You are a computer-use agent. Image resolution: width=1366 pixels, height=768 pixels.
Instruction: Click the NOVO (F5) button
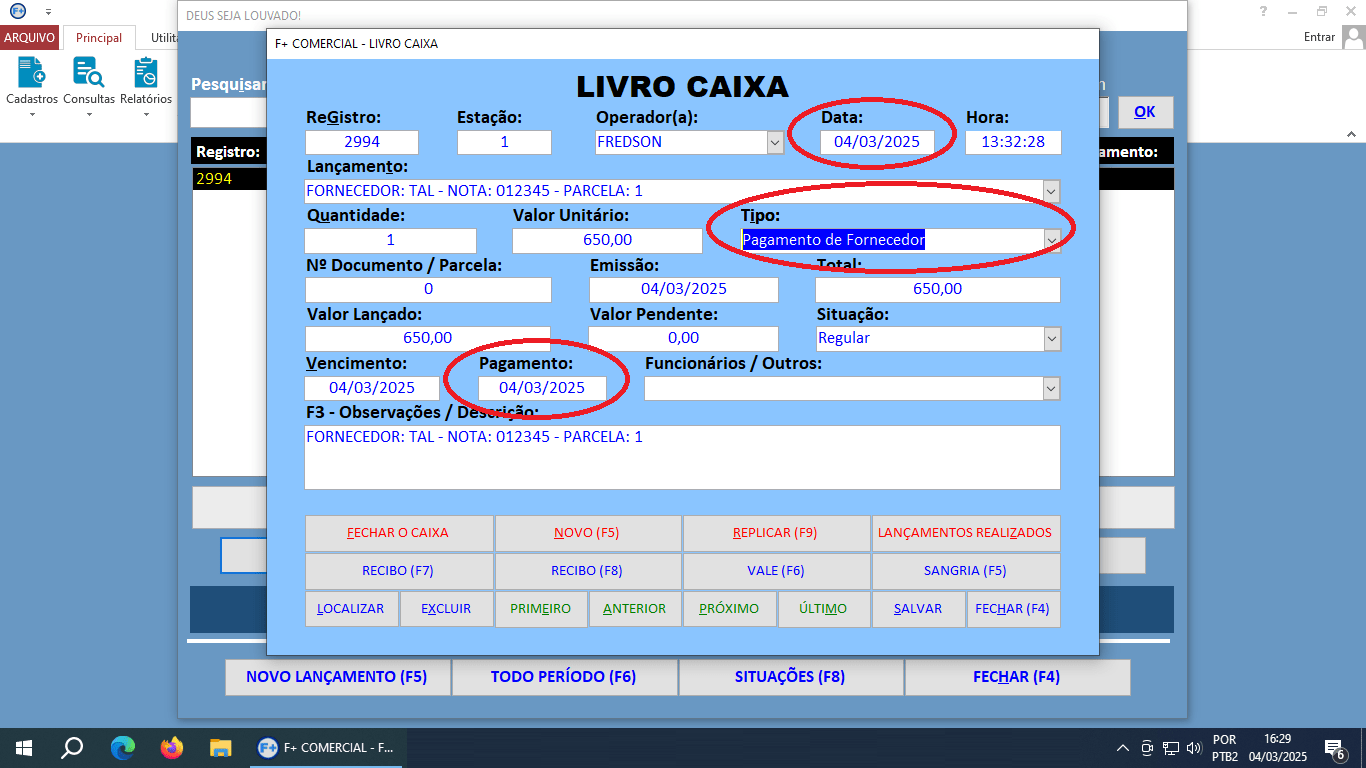(x=587, y=533)
